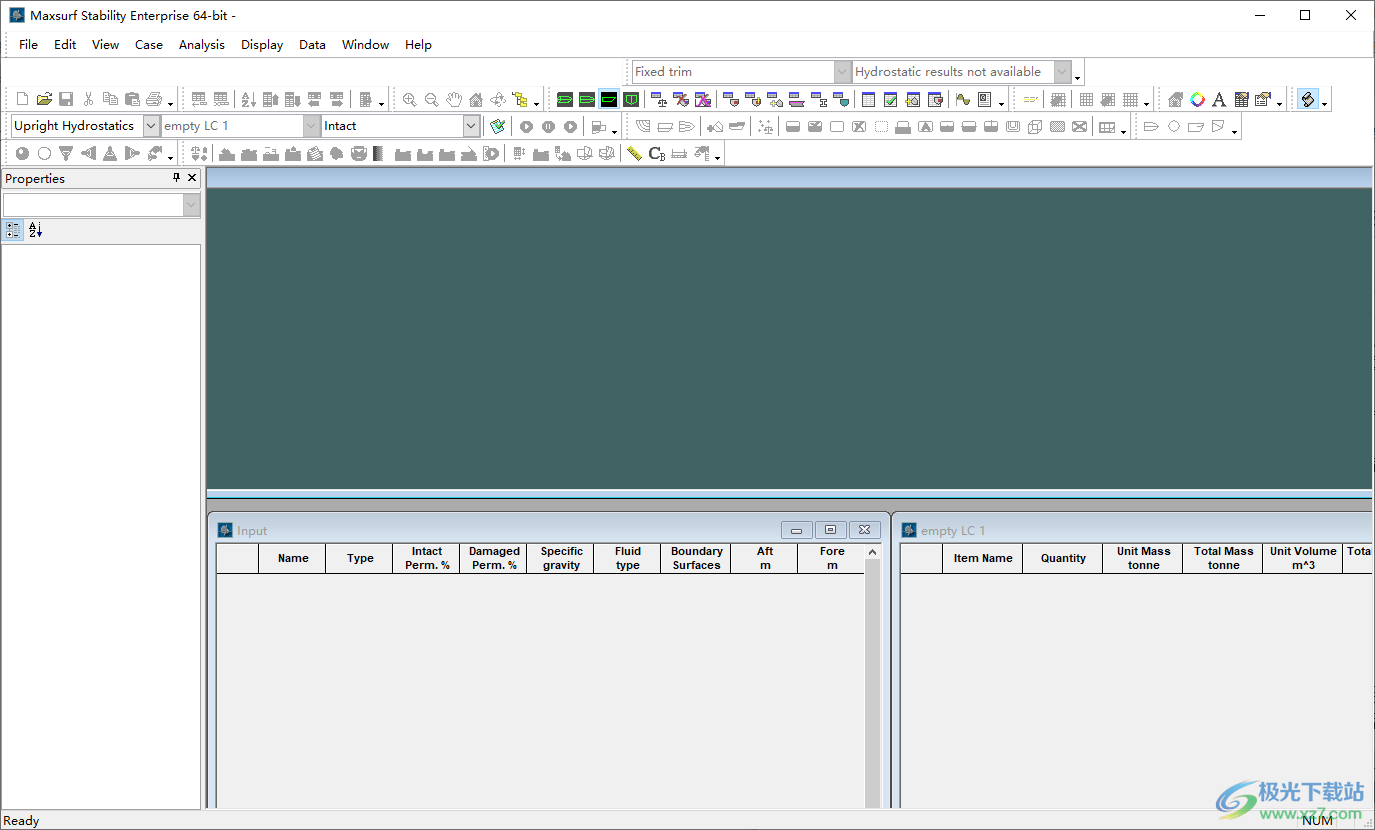Select the Zoom in magnifier icon
The image size is (1375, 830).
(x=410, y=99)
